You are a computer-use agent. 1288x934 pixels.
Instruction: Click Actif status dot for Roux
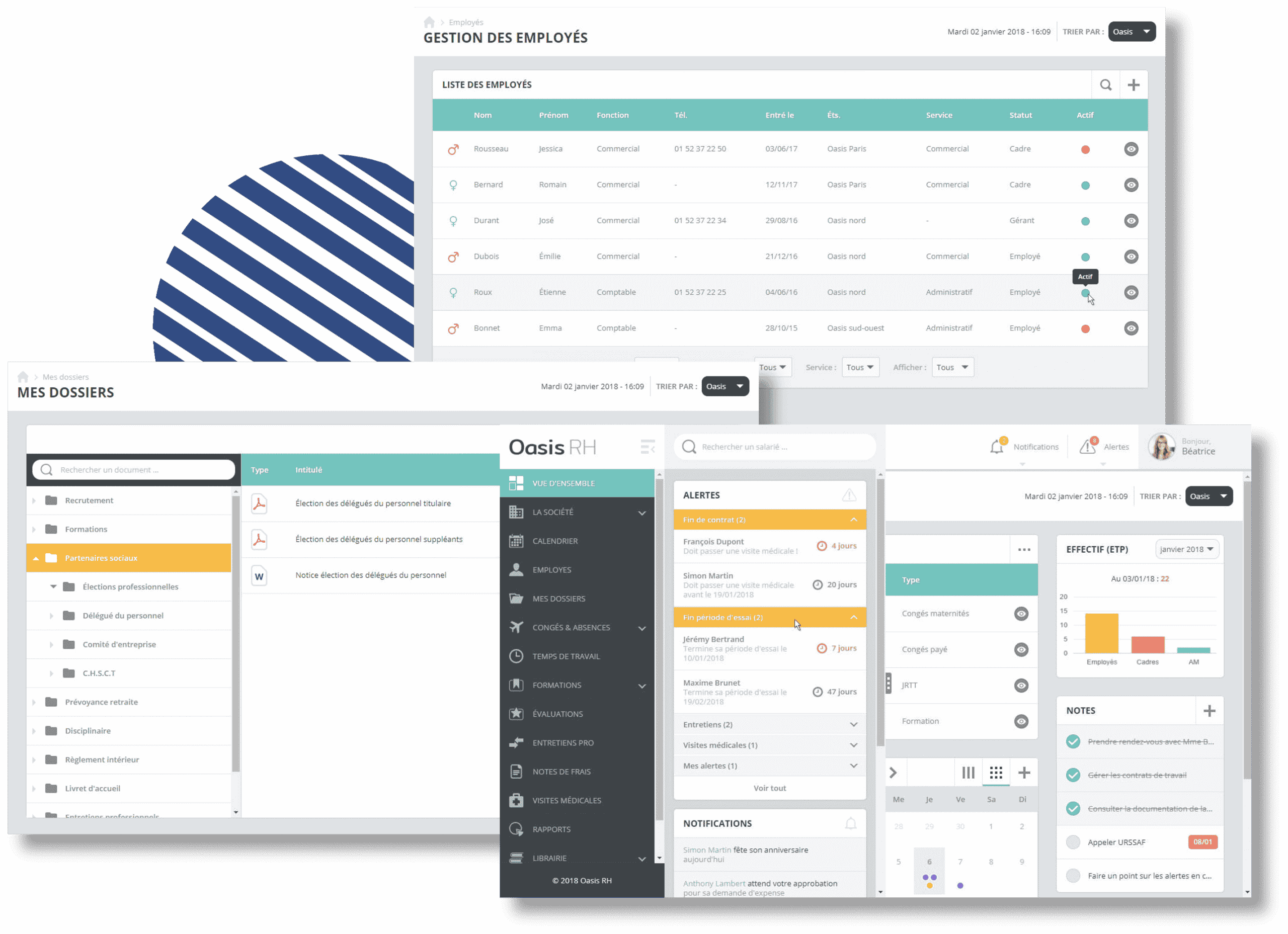[x=1085, y=293]
